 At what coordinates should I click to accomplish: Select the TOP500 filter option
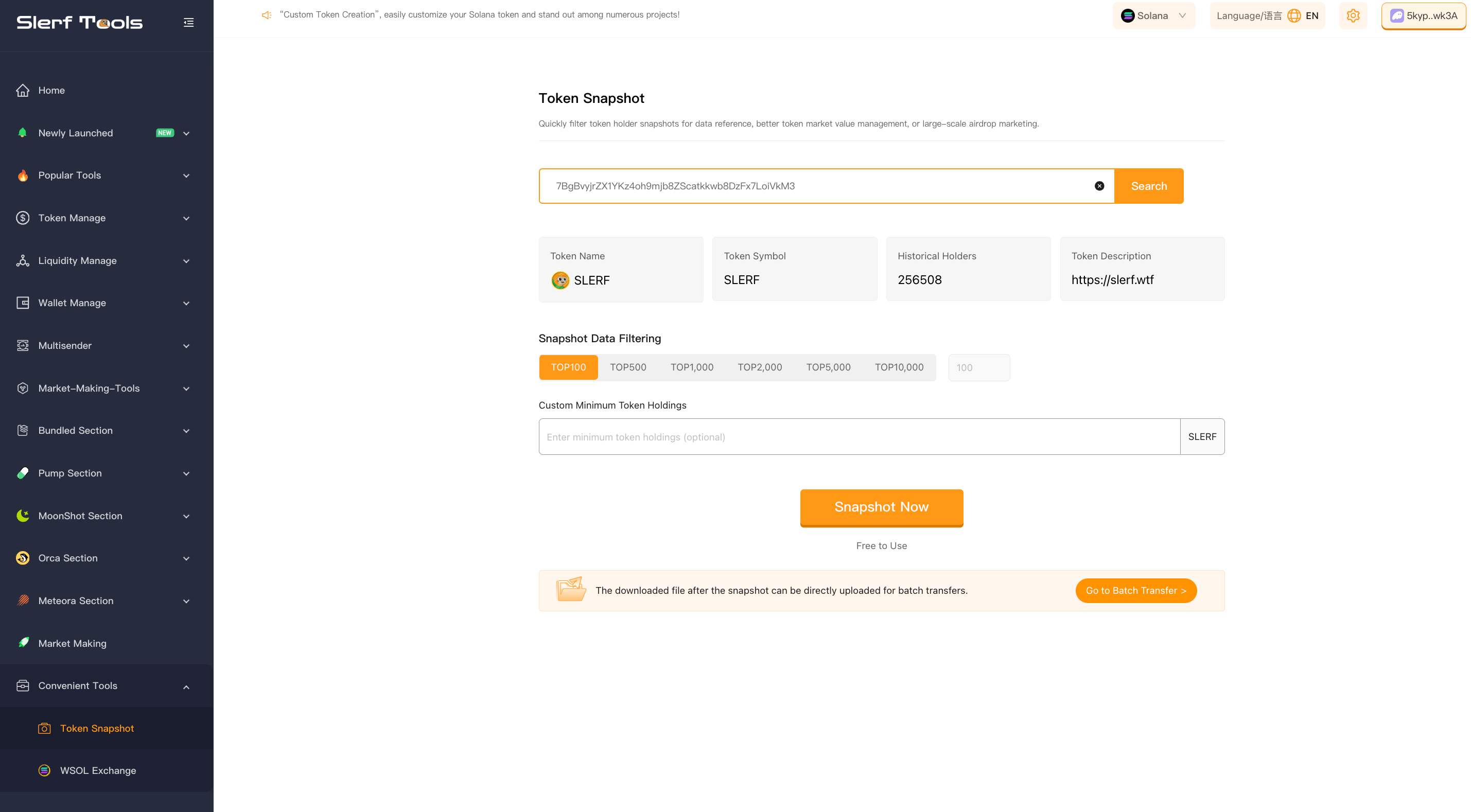627,367
